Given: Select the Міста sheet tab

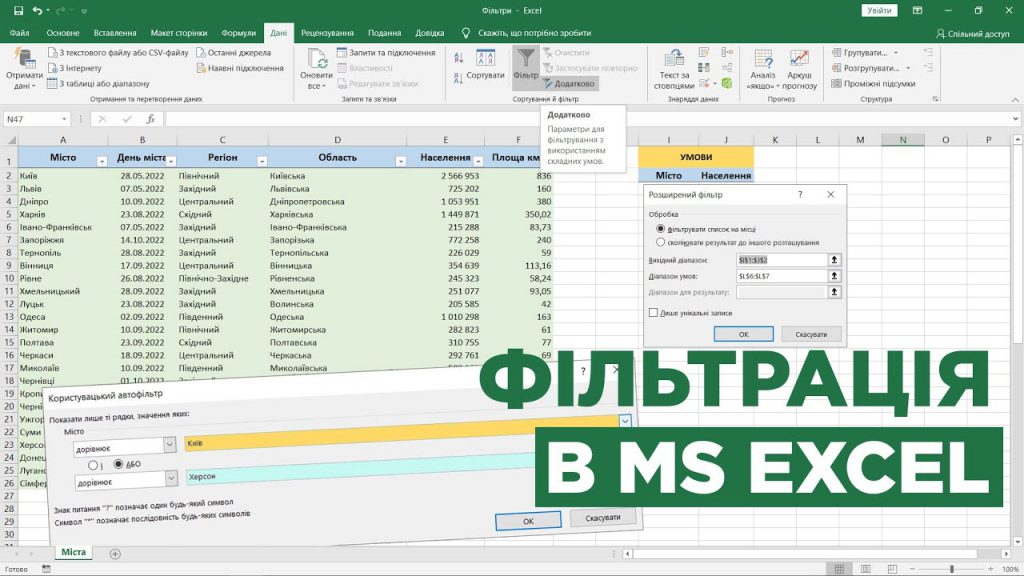Looking at the screenshot, I should coord(72,551).
